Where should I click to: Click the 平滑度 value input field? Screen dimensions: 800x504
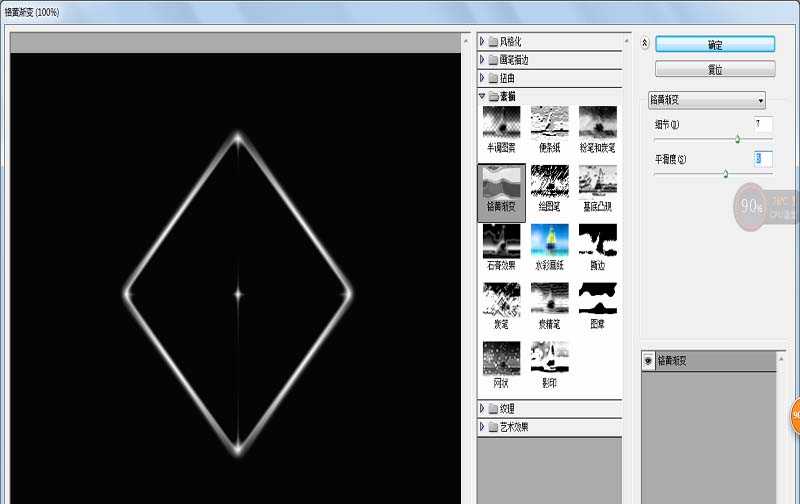click(763, 159)
